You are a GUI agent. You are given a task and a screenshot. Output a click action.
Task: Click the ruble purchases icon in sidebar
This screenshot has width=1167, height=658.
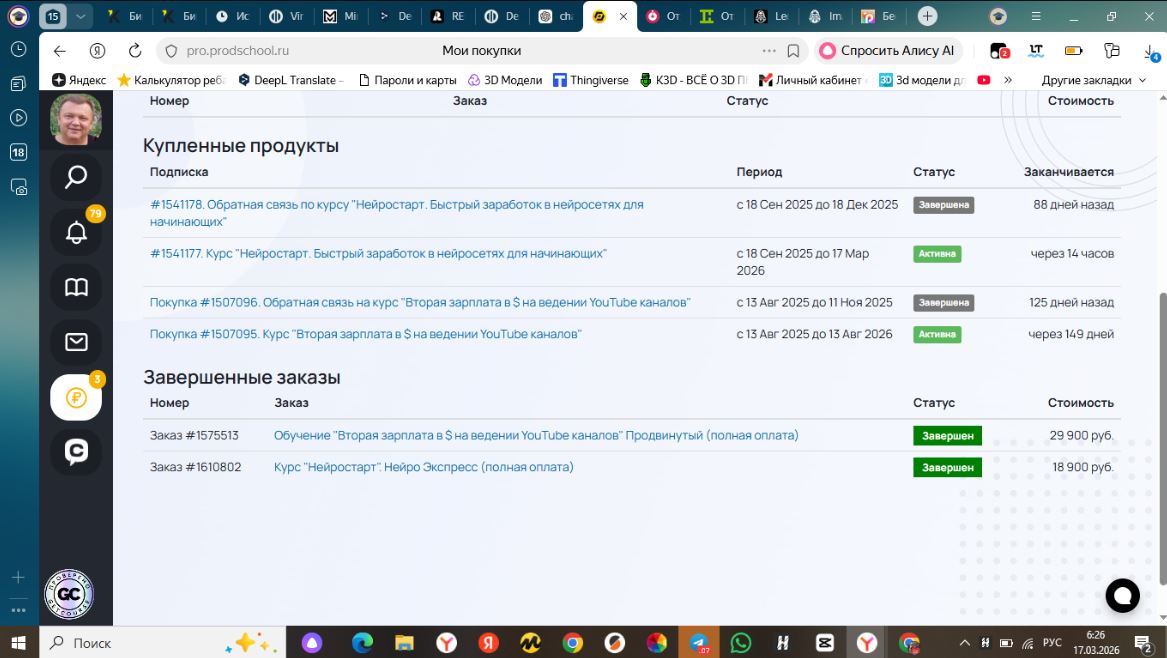point(76,398)
